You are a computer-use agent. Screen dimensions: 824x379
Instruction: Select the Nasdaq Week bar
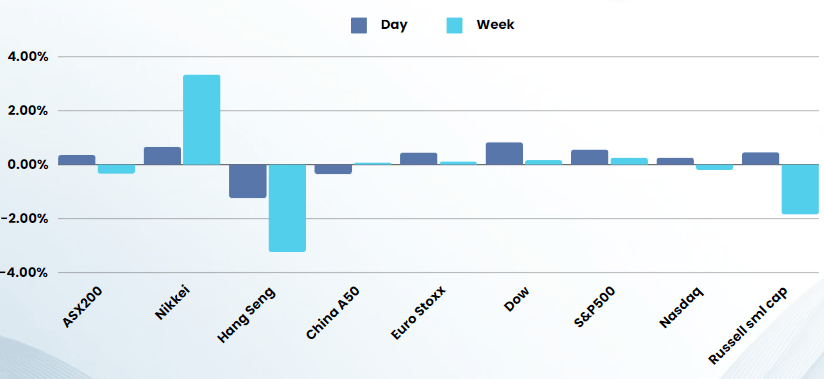[714, 167]
